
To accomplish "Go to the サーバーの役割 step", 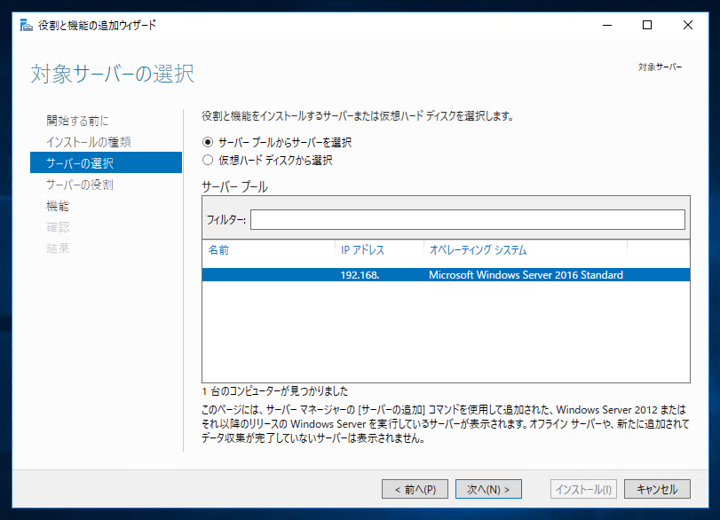I will 79,185.
